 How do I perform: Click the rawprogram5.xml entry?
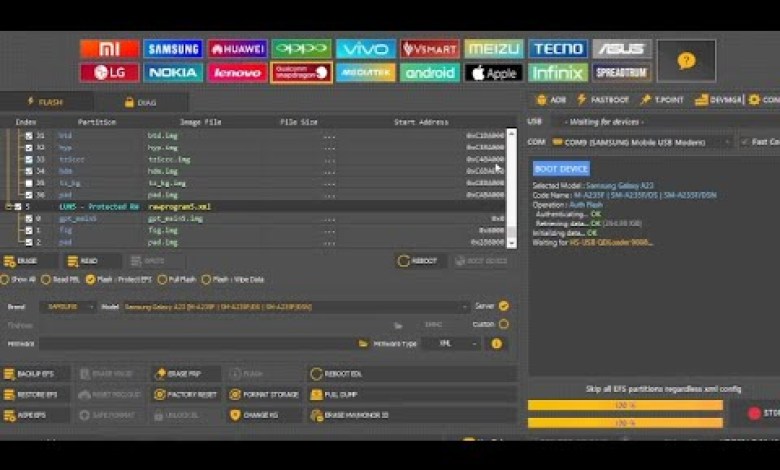coord(180,206)
